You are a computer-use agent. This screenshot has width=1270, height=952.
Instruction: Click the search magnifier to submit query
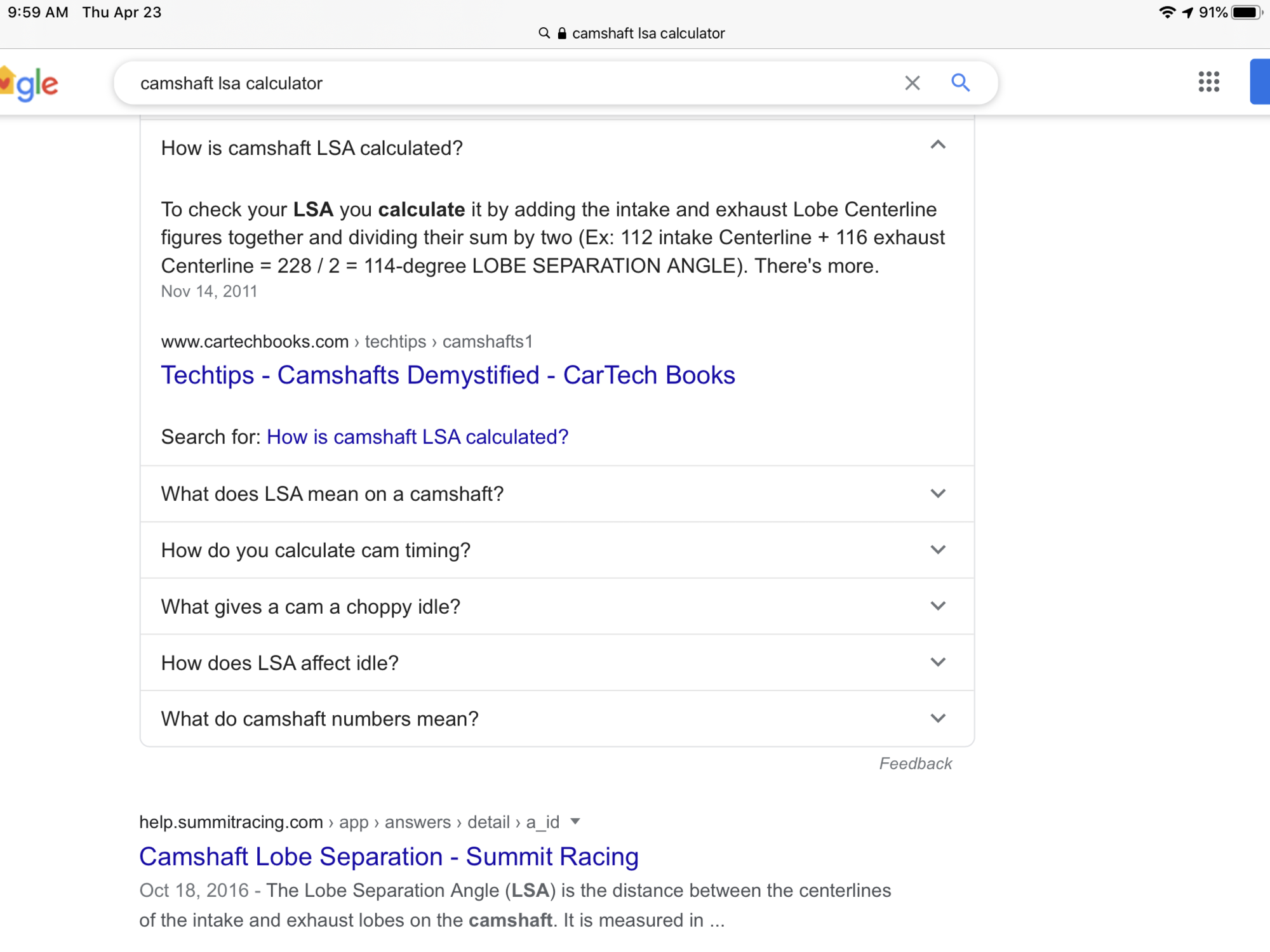[x=960, y=83]
